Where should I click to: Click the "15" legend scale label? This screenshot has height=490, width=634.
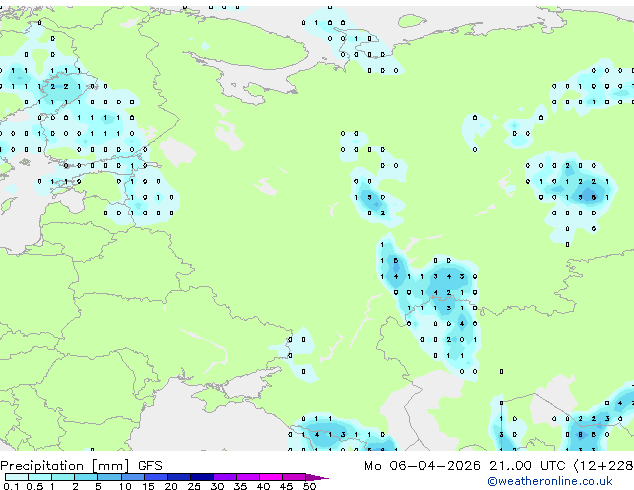pos(148,486)
